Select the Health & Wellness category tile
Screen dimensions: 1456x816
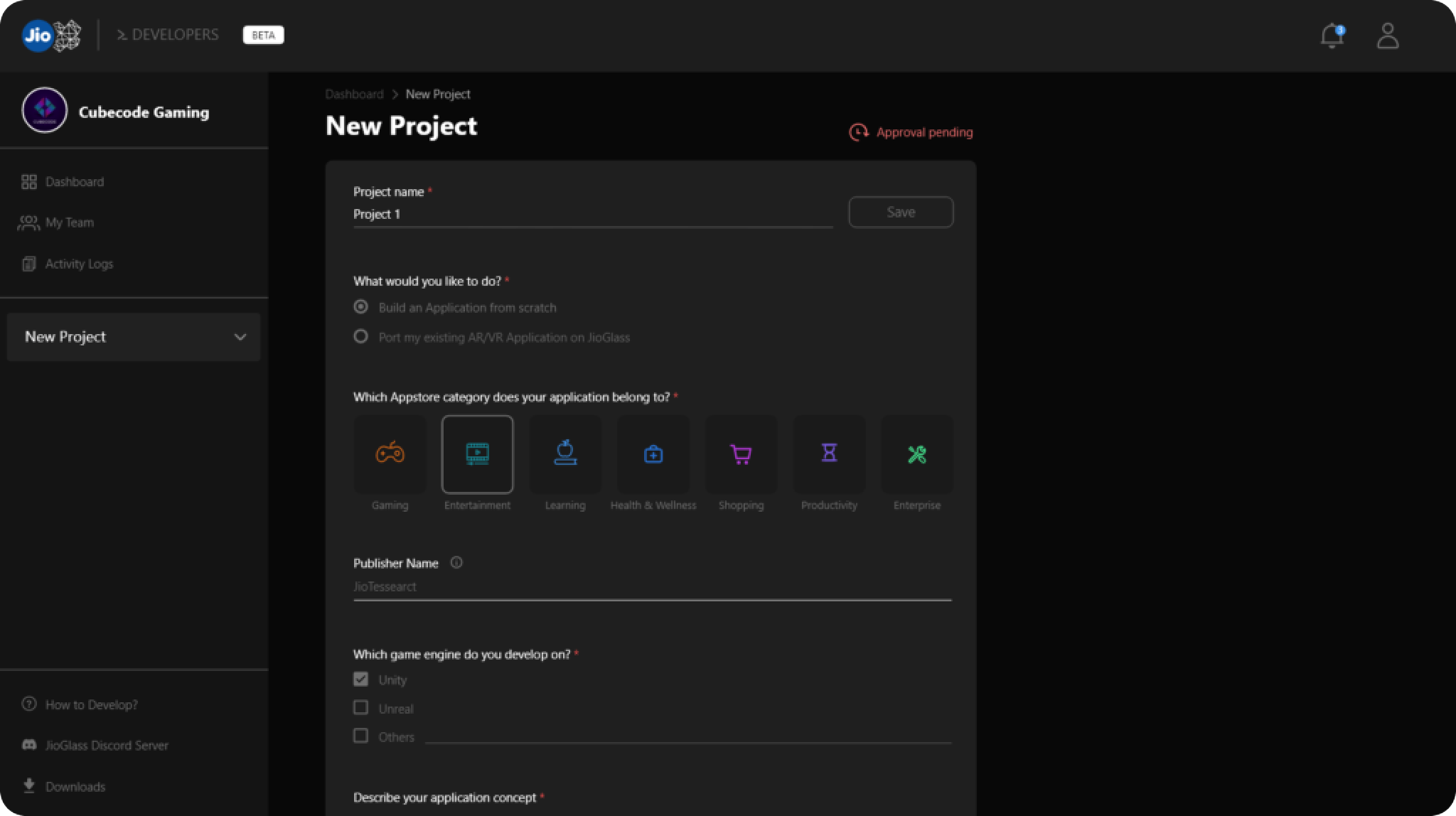(653, 454)
